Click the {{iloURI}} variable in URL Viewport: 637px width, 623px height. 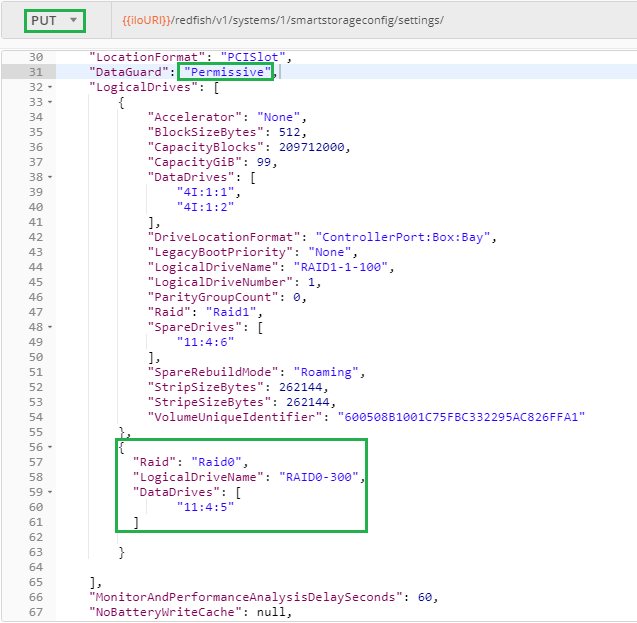(x=146, y=20)
